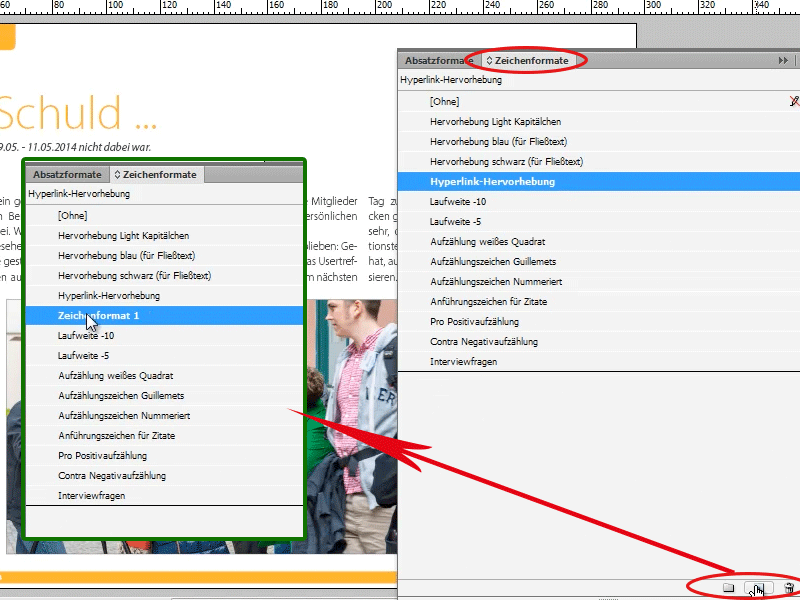Click the crossed-out pen icon beside [Ohne]

[x=794, y=101]
